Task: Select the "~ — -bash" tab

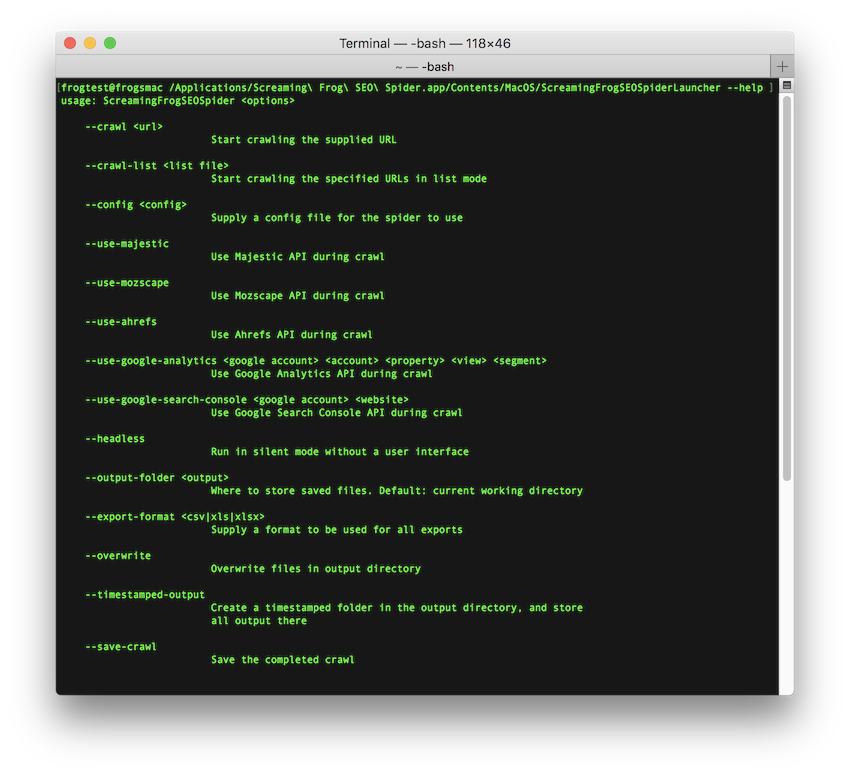Action: click(x=424, y=66)
